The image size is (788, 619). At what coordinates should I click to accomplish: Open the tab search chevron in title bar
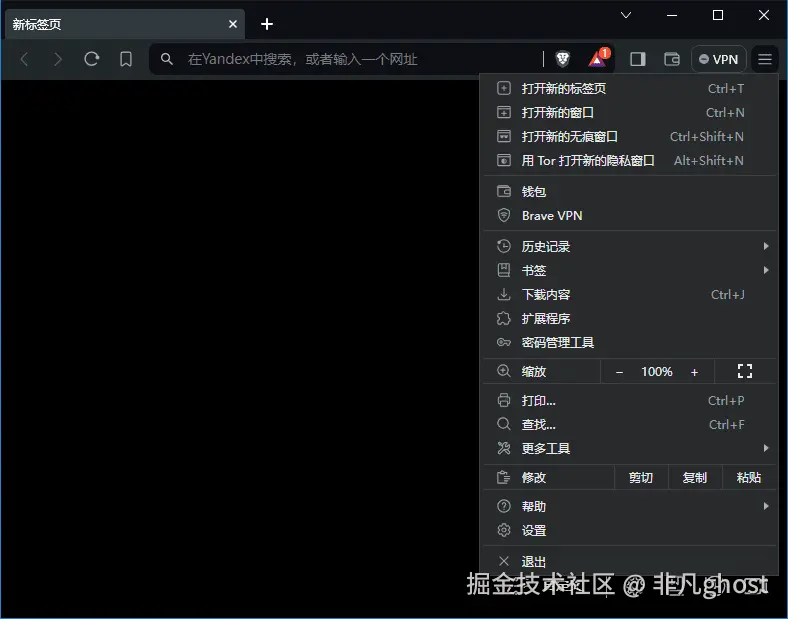(626, 15)
